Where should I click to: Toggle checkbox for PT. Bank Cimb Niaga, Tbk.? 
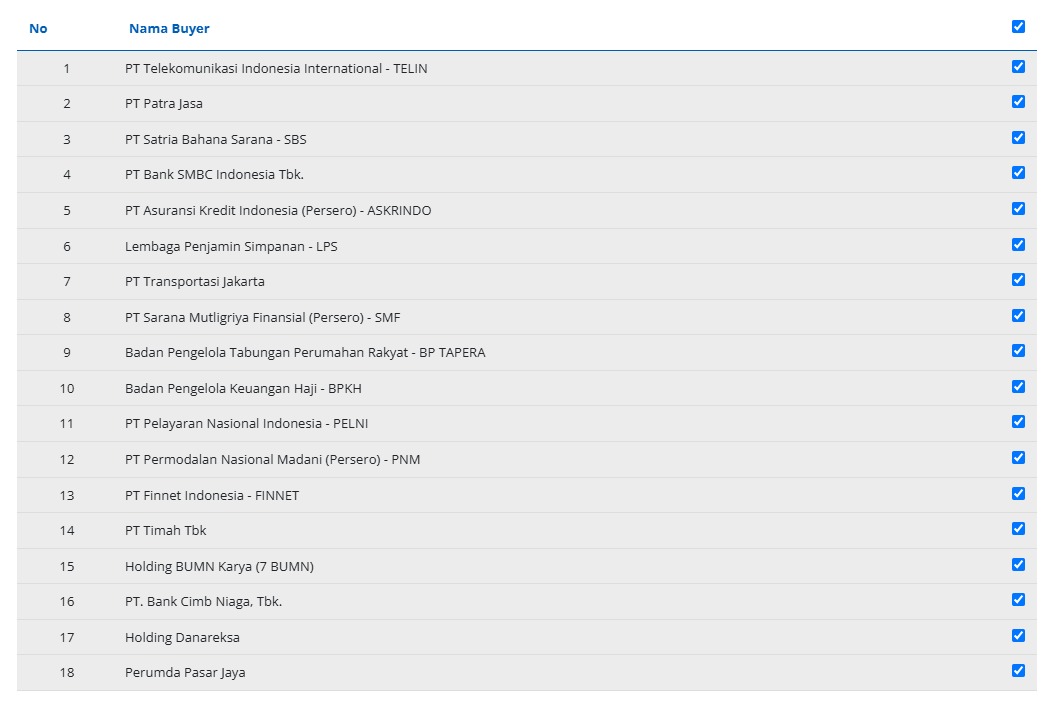(x=1018, y=600)
